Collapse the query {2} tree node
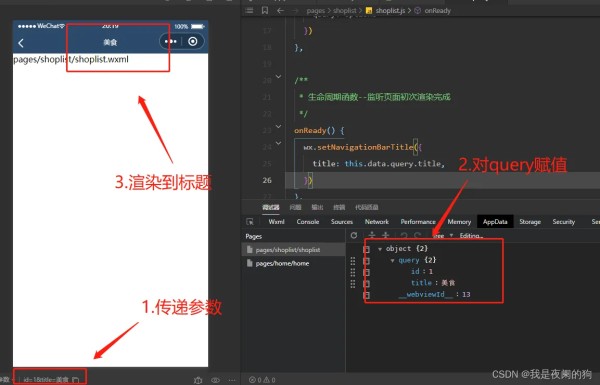Viewport: 600px width, 385px height. 392,261
